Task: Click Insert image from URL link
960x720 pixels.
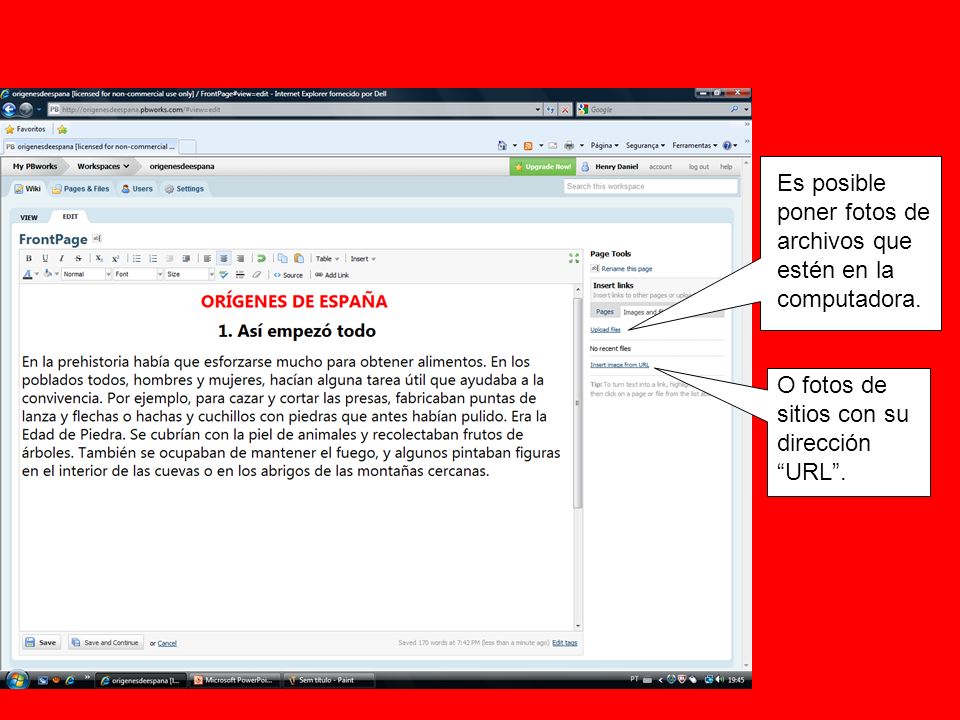Action: 620,365
